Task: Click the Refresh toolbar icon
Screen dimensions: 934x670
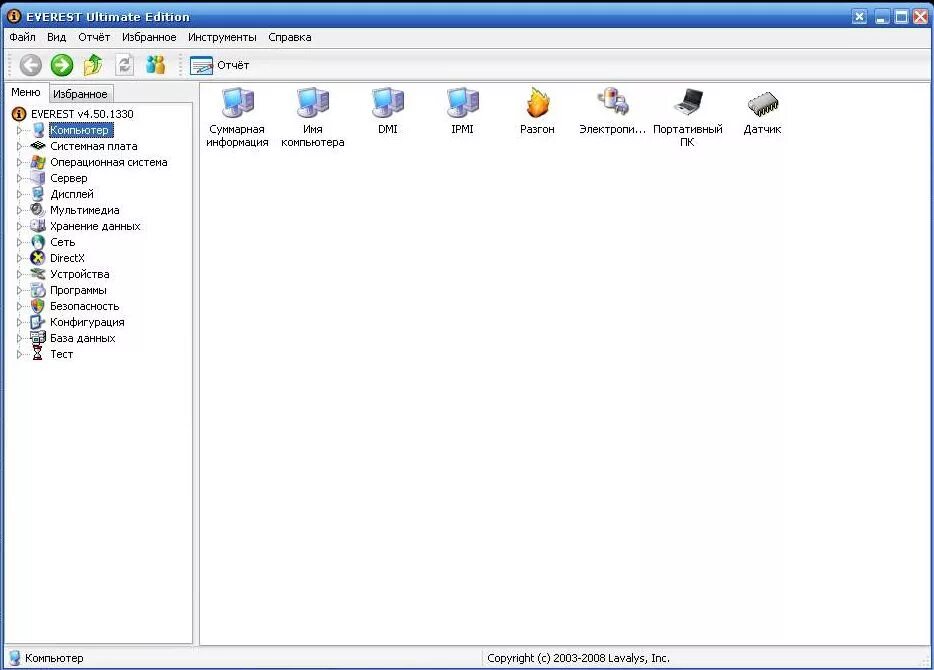Action: (124, 65)
